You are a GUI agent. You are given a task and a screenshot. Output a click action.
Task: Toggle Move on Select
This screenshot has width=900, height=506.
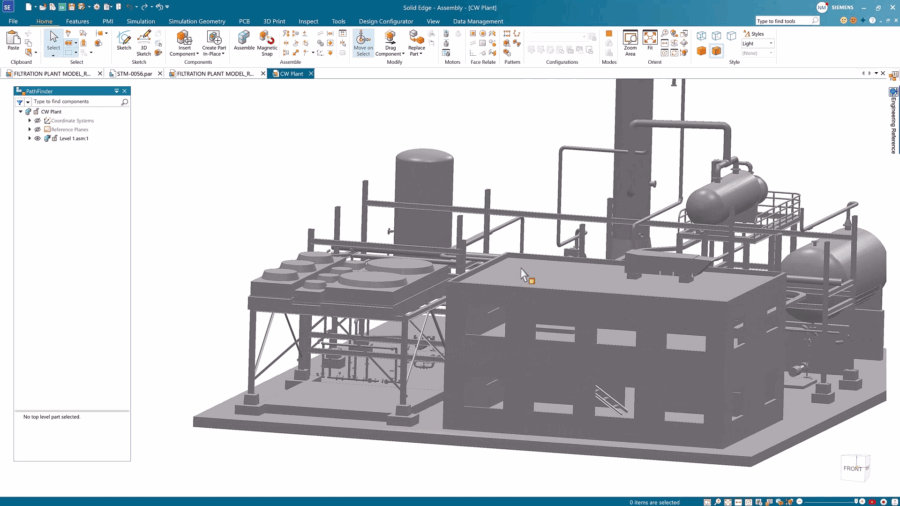pos(363,44)
